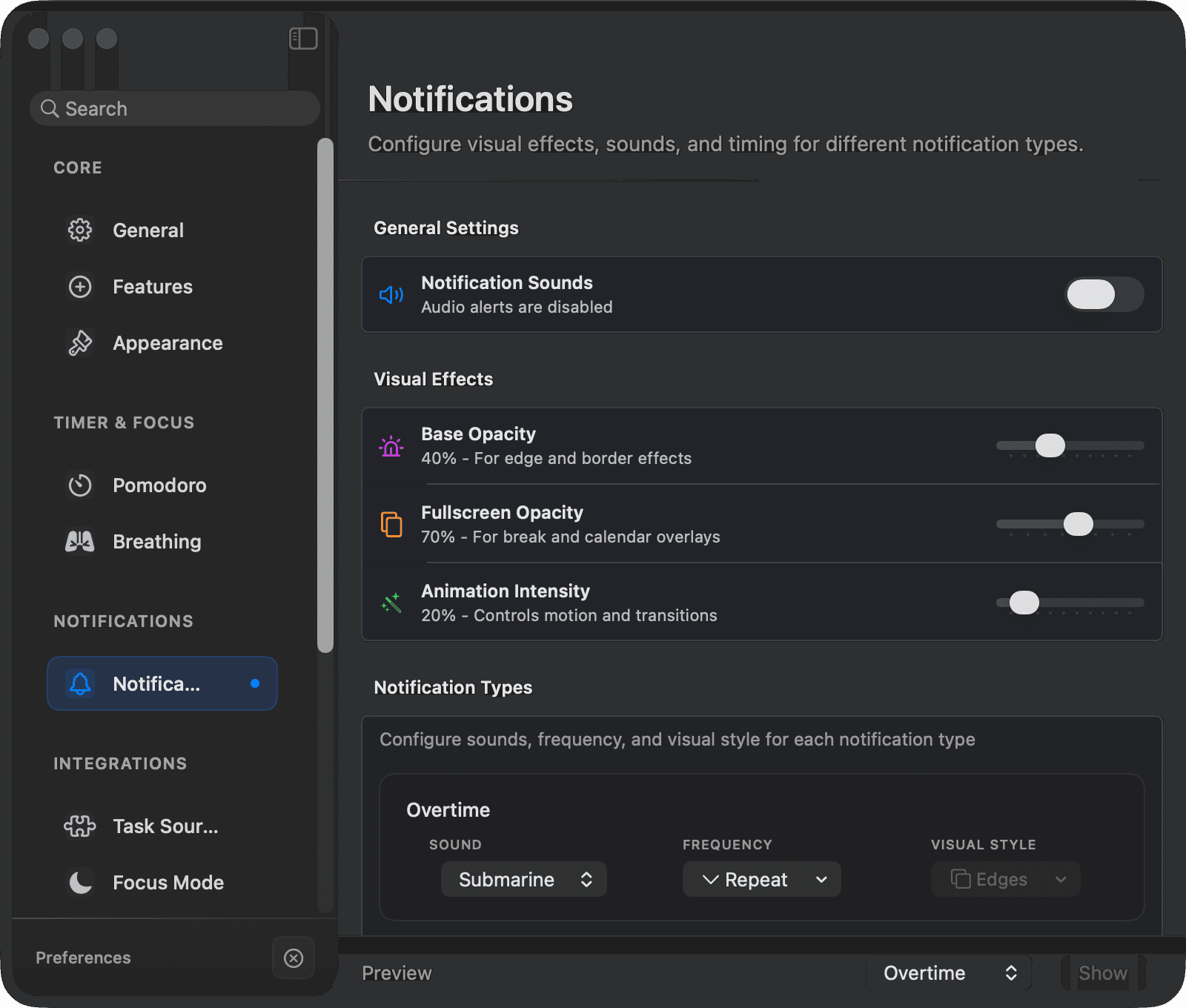Open Focus Mode settings
This screenshot has width=1186, height=1008.
[162, 882]
